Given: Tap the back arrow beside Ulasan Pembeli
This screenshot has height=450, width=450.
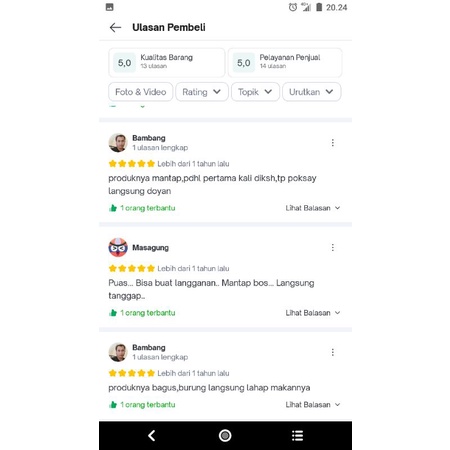Looking at the screenshot, I should click(x=115, y=27).
